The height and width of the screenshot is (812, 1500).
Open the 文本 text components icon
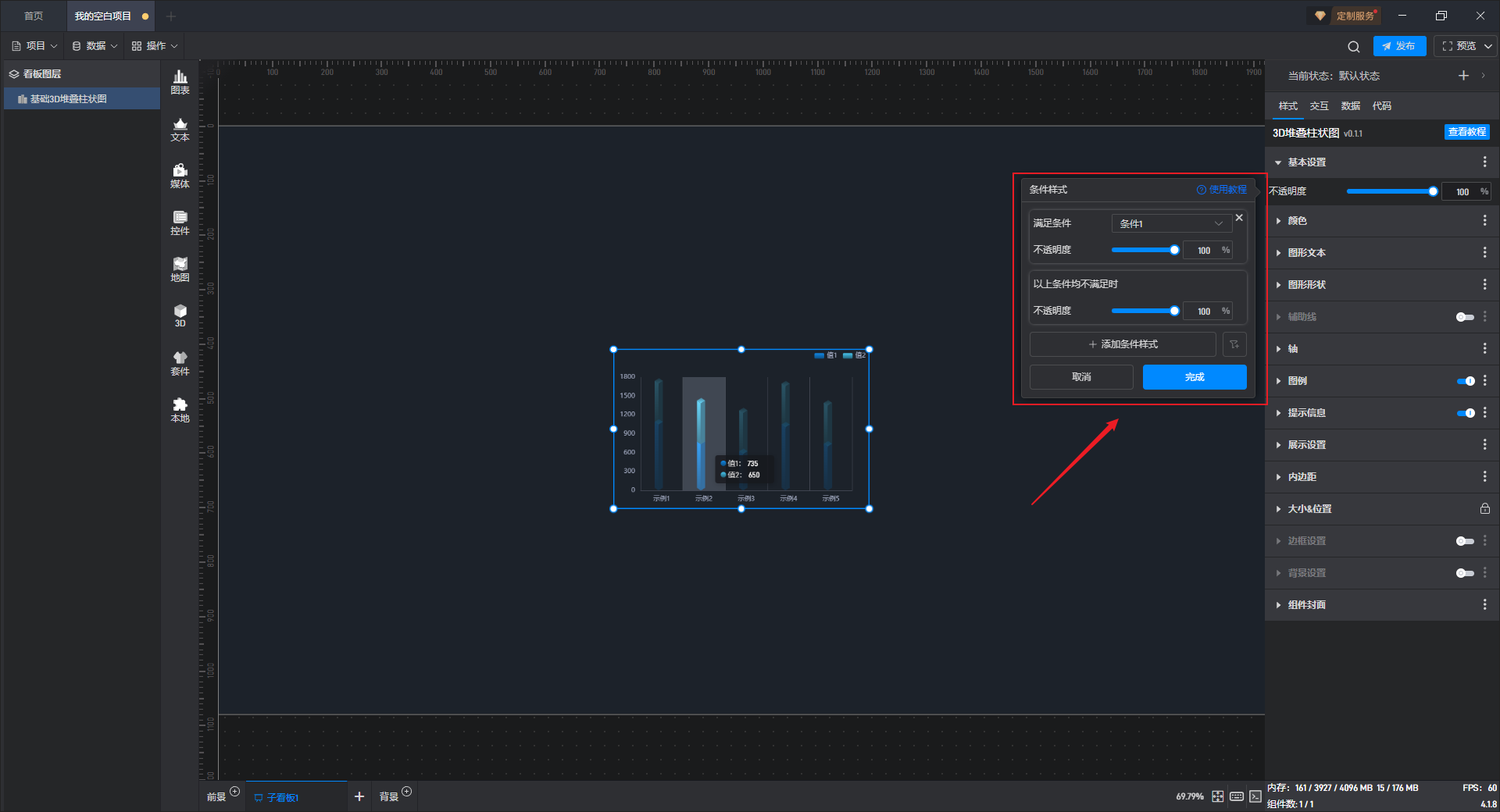coord(180,129)
